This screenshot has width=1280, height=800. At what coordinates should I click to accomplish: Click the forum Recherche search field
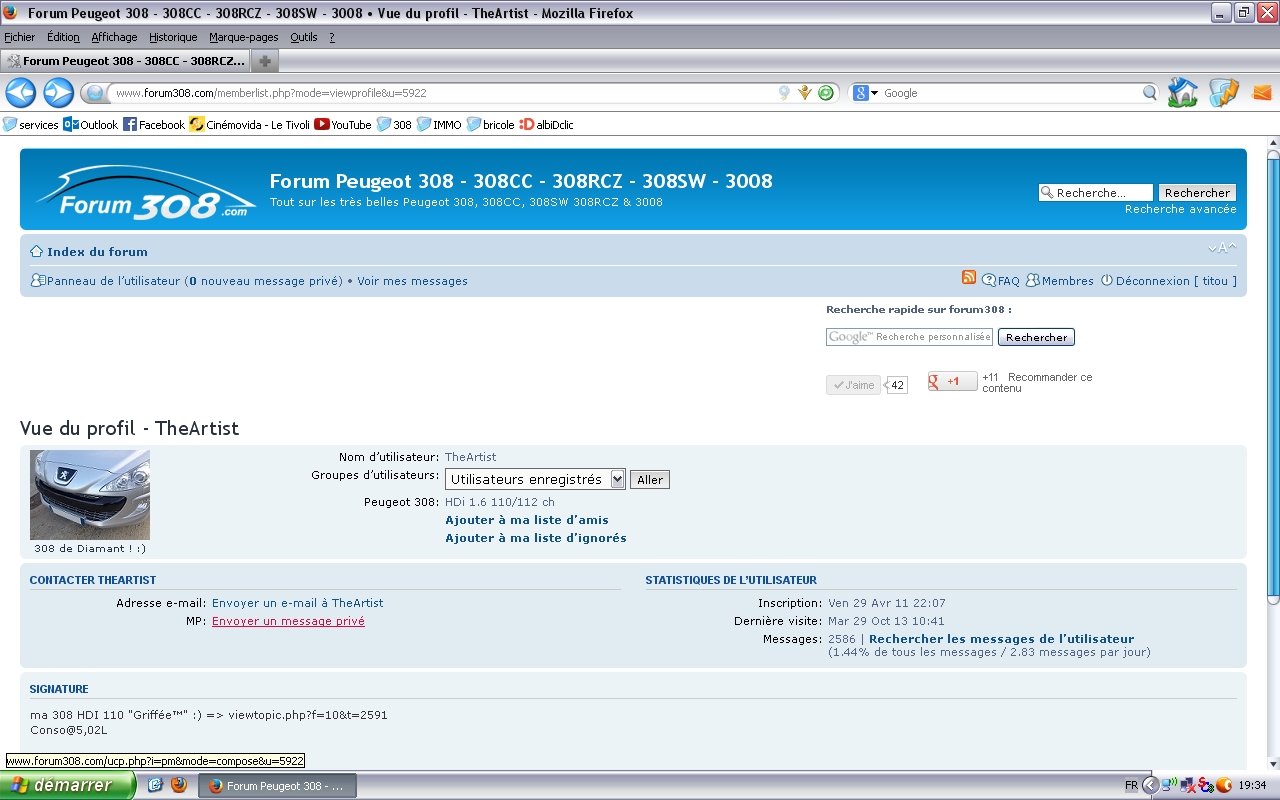pos(1097,193)
